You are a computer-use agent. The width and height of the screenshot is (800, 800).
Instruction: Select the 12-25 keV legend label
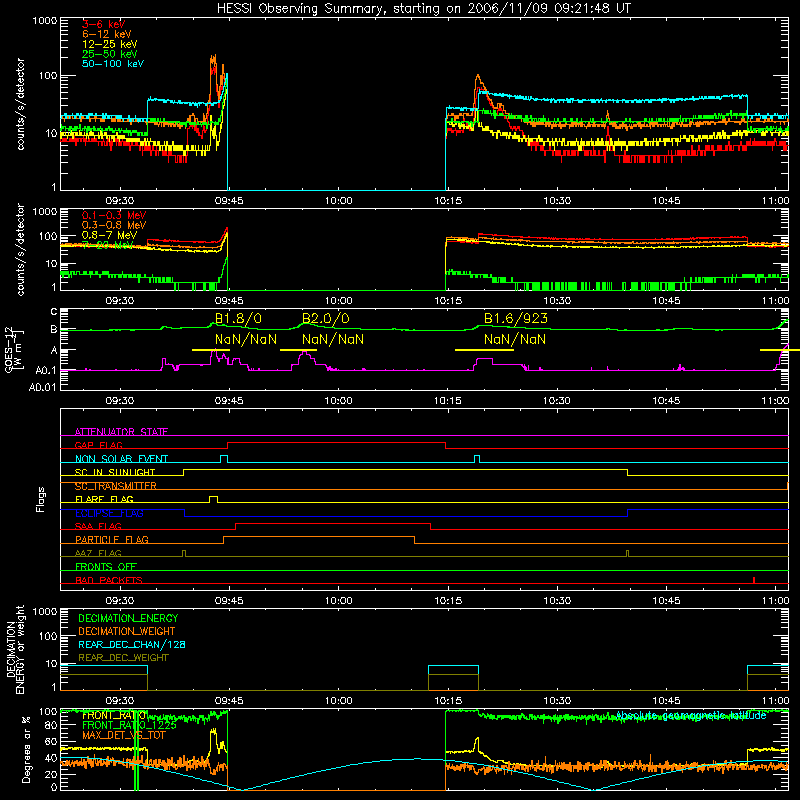pyautogui.click(x=110, y=44)
